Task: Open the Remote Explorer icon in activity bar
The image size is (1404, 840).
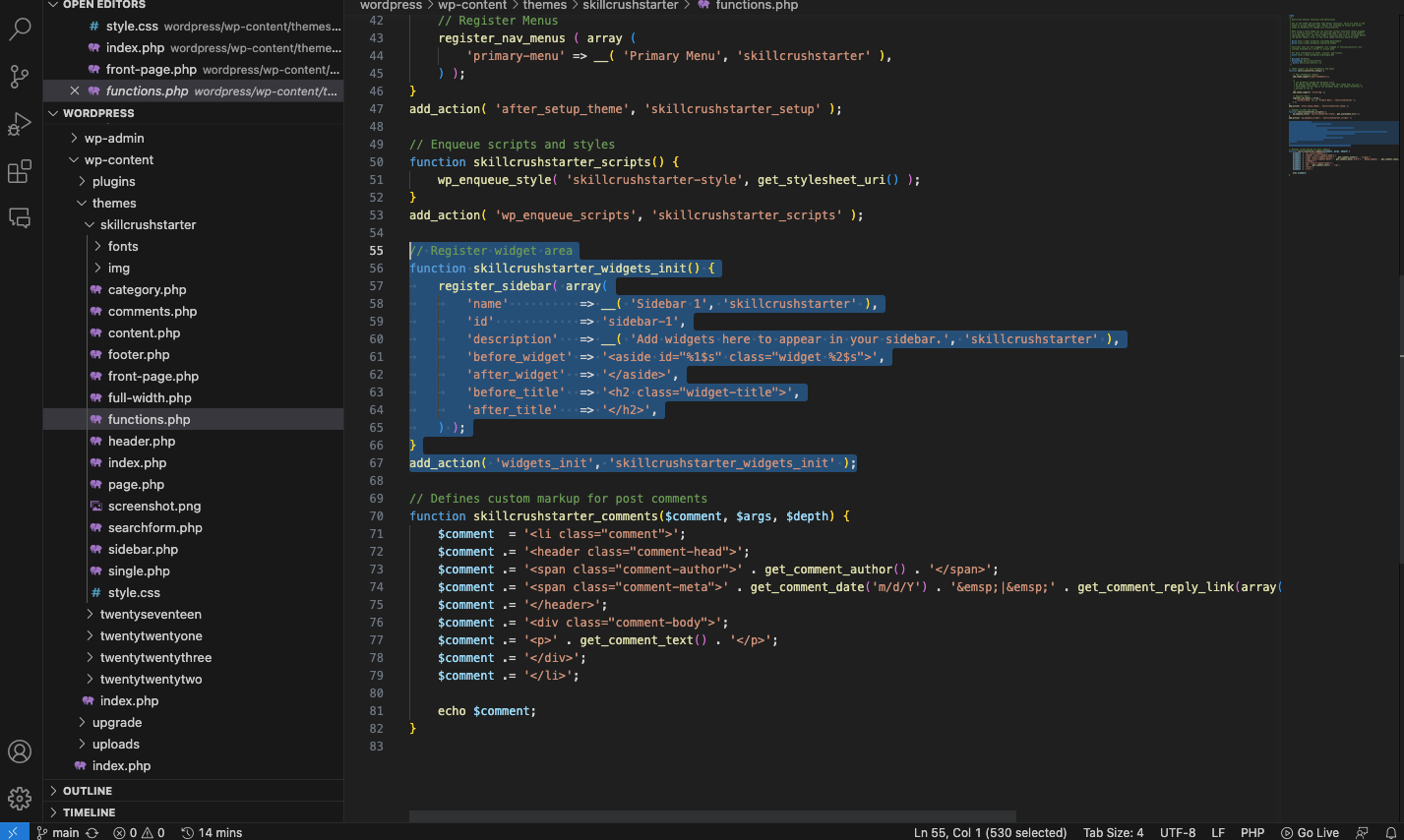Action: (20, 218)
